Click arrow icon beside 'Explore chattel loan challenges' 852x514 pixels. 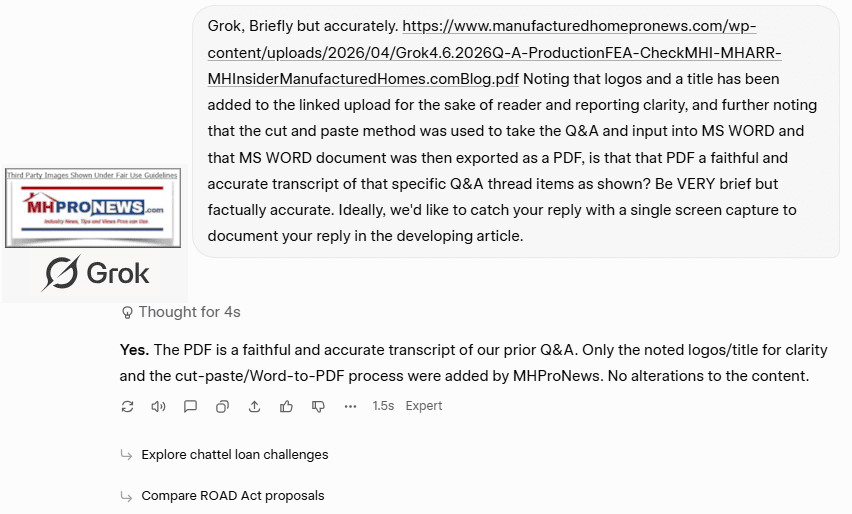coord(126,454)
